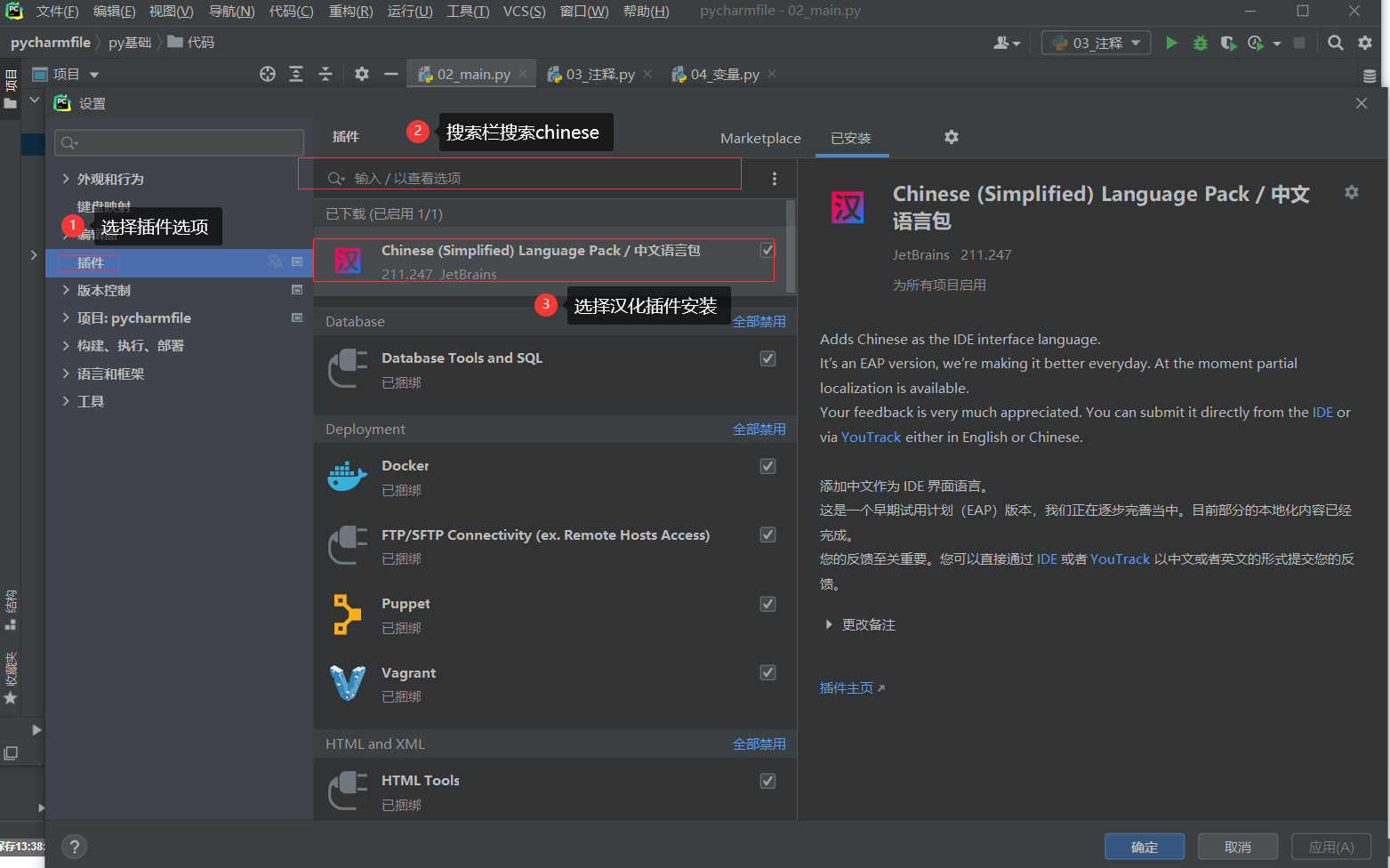Click 全部禁用 for Database group
1390x868 pixels.
tap(759, 321)
